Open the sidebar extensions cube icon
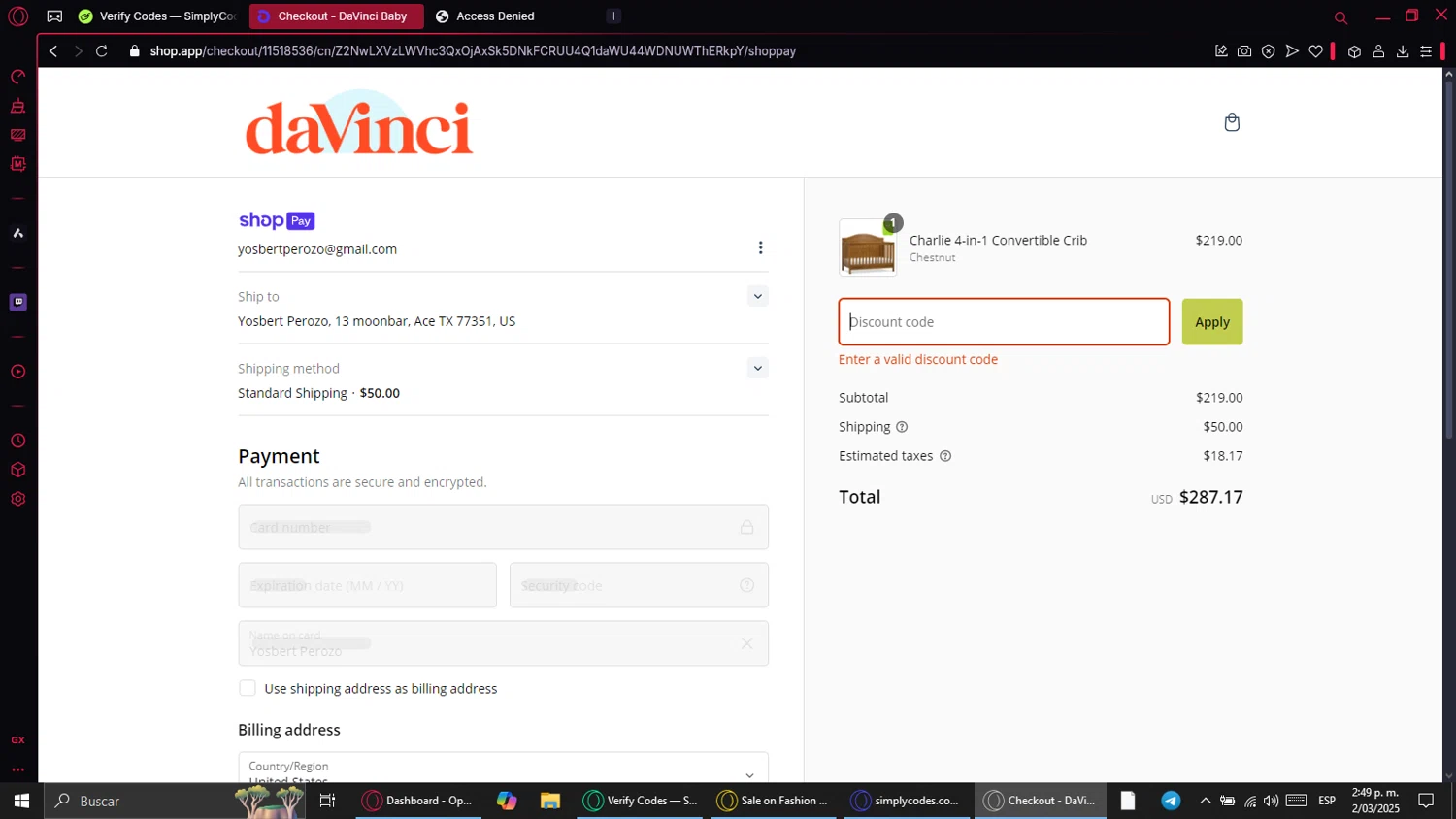 tap(17, 470)
